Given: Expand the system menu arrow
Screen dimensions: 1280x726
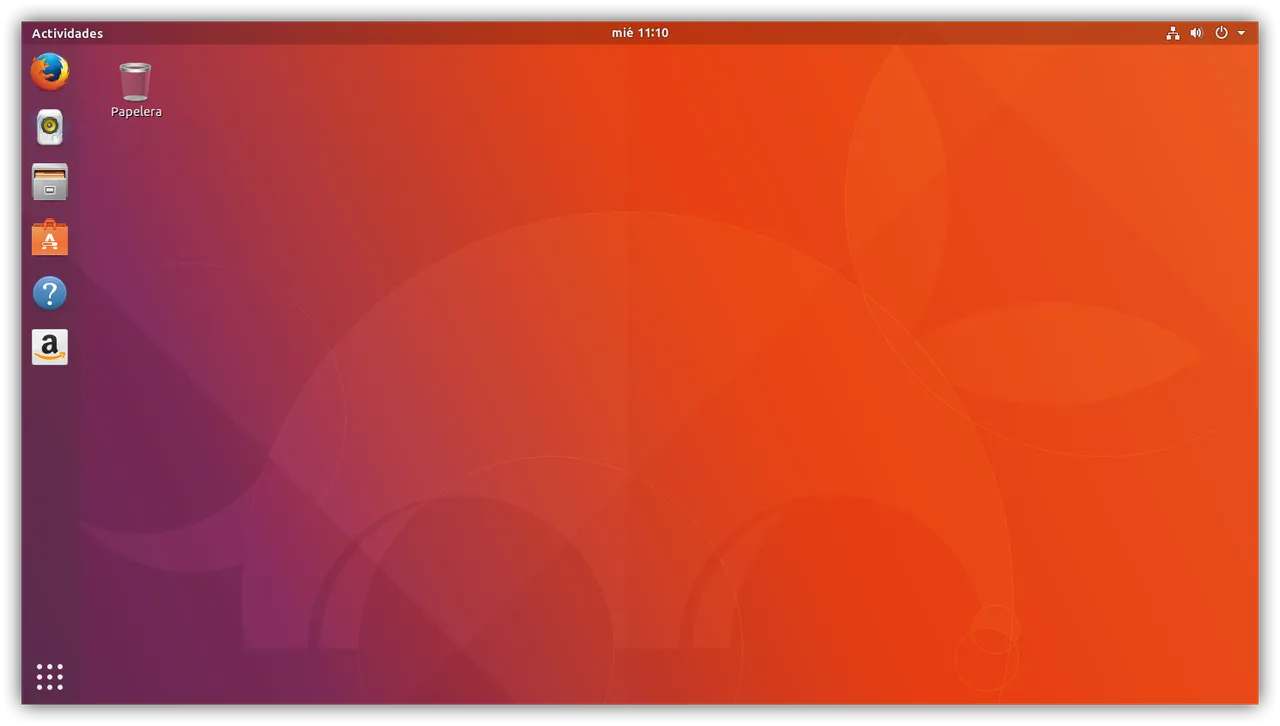Looking at the screenshot, I should 1241,33.
